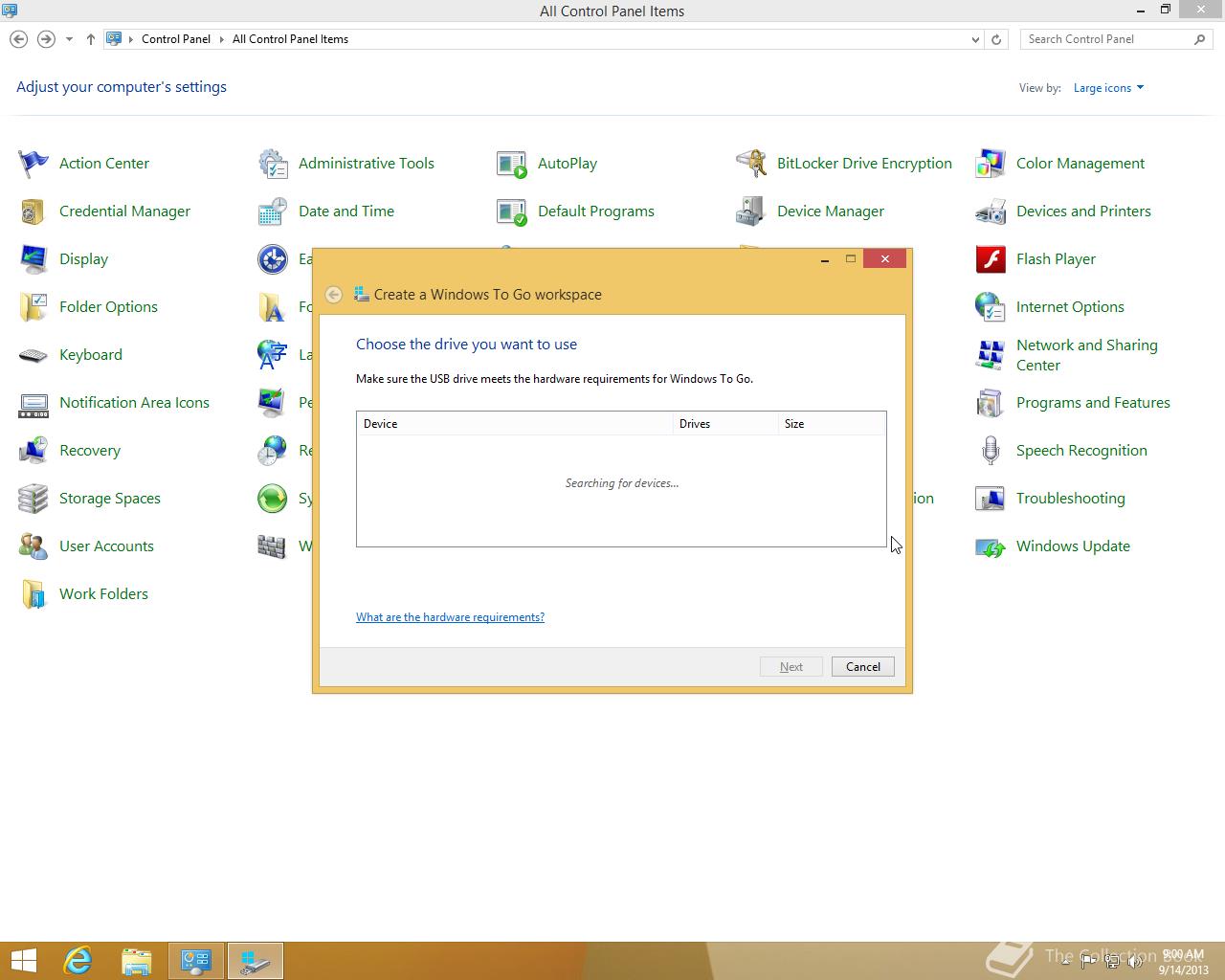This screenshot has height=980, width=1225.
Task: Click the Search Control Panel field
Action: tap(1116, 39)
